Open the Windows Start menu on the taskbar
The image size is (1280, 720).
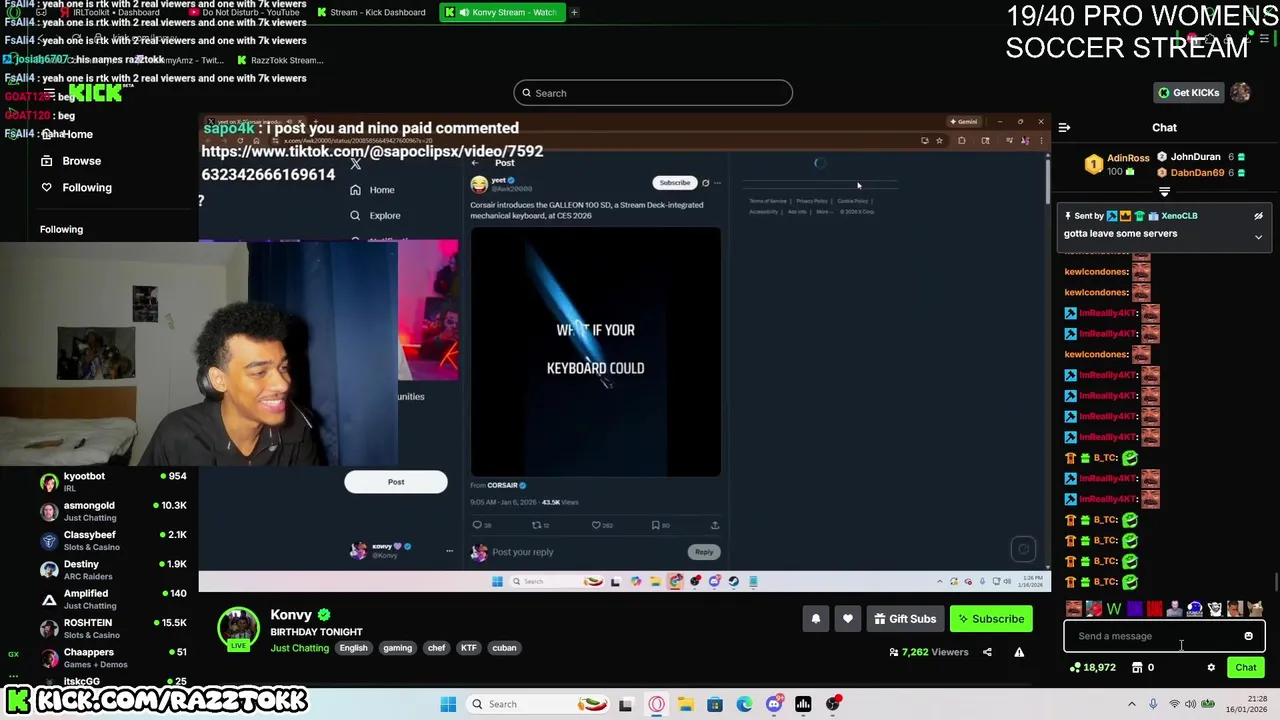[448, 704]
